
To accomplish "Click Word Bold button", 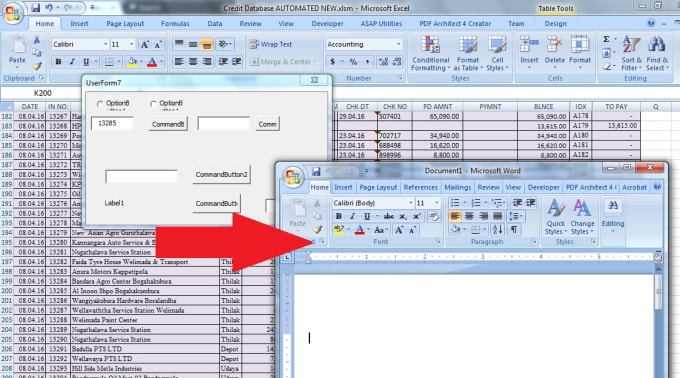I will (339, 216).
